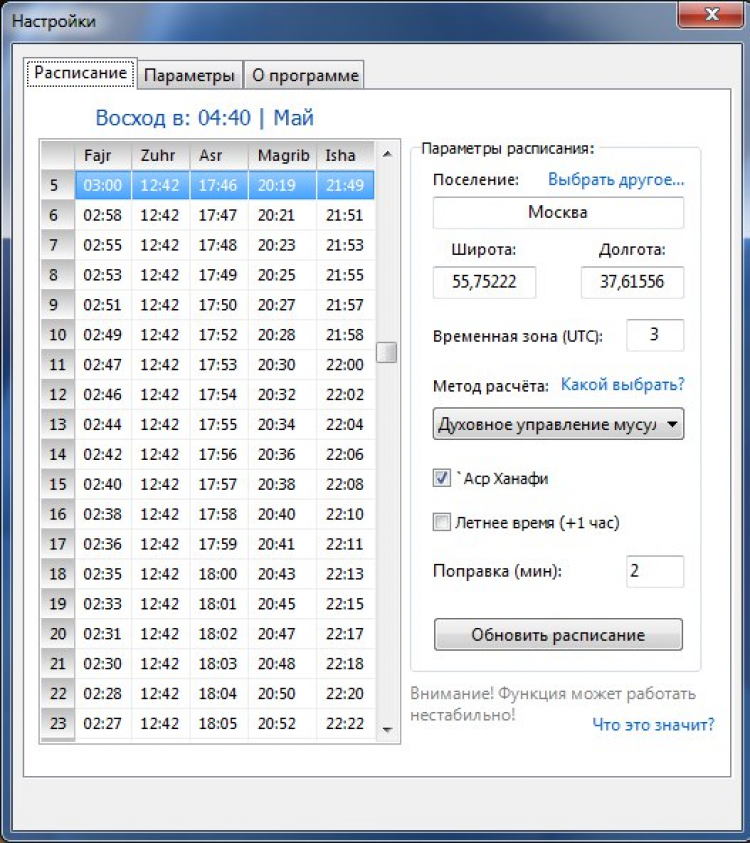Viewport: 750px width, 843px height.
Task: Select the Расписание tab
Action: pyautogui.click(x=80, y=74)
